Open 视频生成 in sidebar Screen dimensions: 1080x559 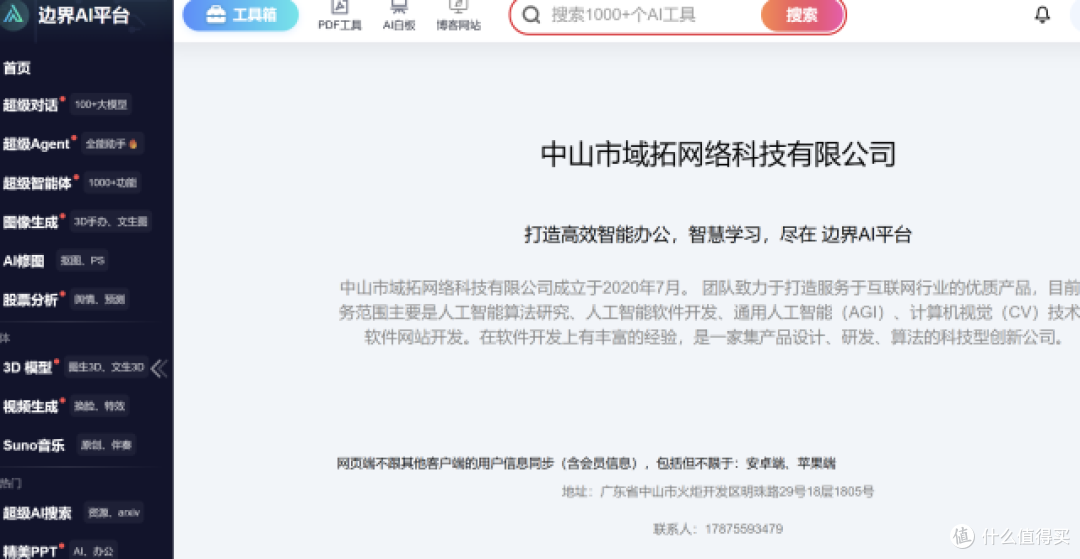pos(30,406)
